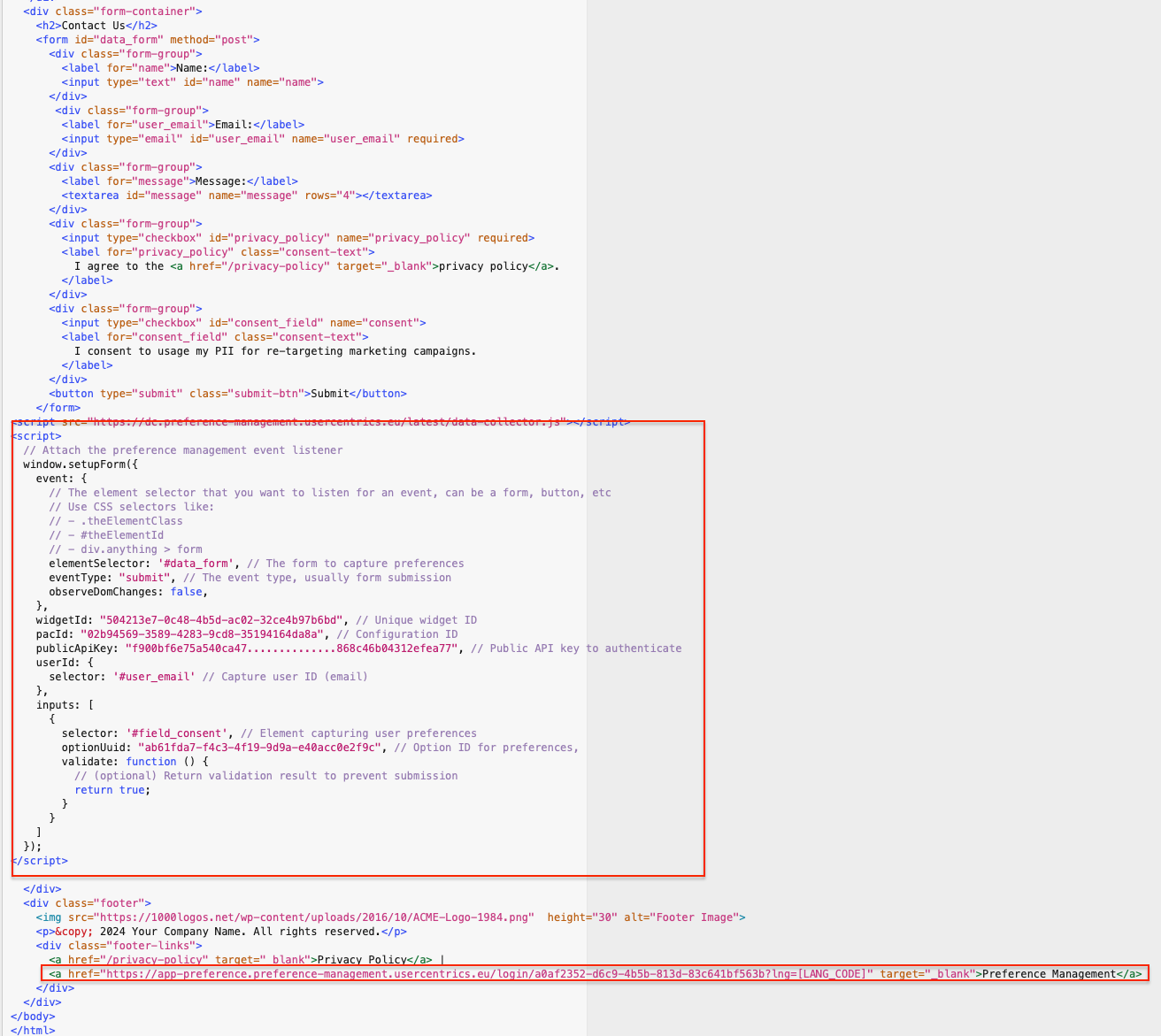Viewport: 1161px width, 1036px height.
Task: Click the 'div.anything > form' comment line
Action: pyautogui.click(x=126, y=549)
